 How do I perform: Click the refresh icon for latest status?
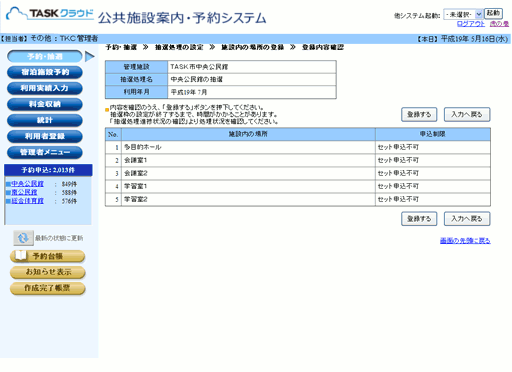coord(23,238)
